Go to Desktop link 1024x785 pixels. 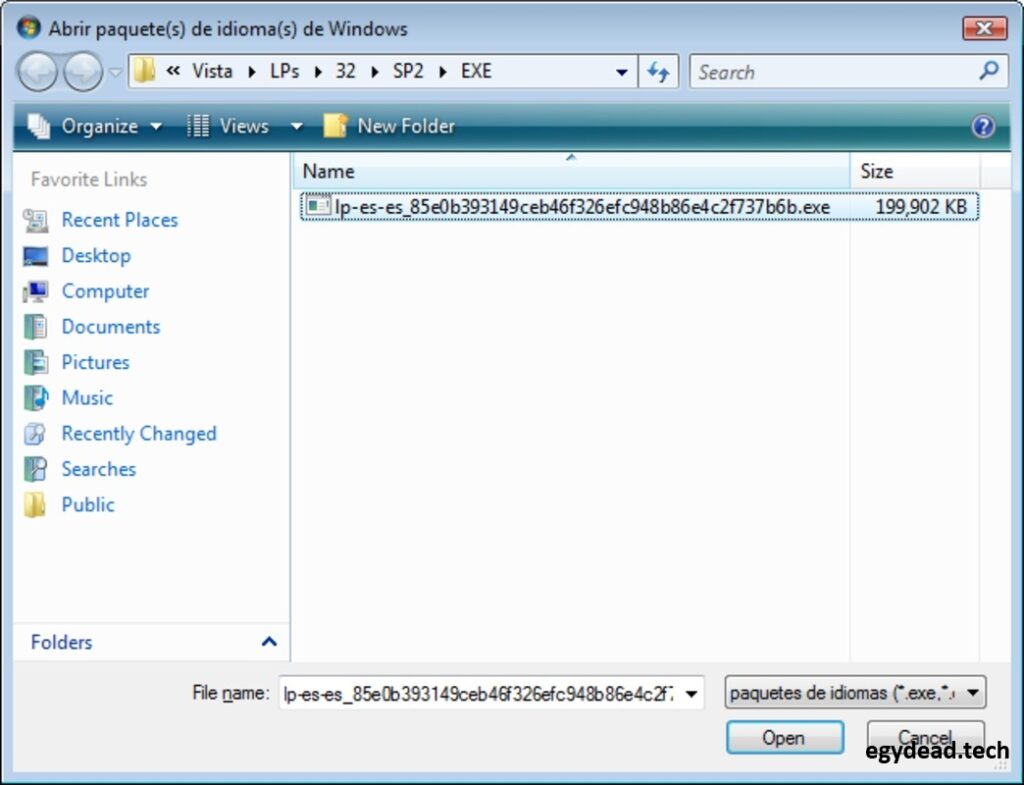tap(96, 255)
